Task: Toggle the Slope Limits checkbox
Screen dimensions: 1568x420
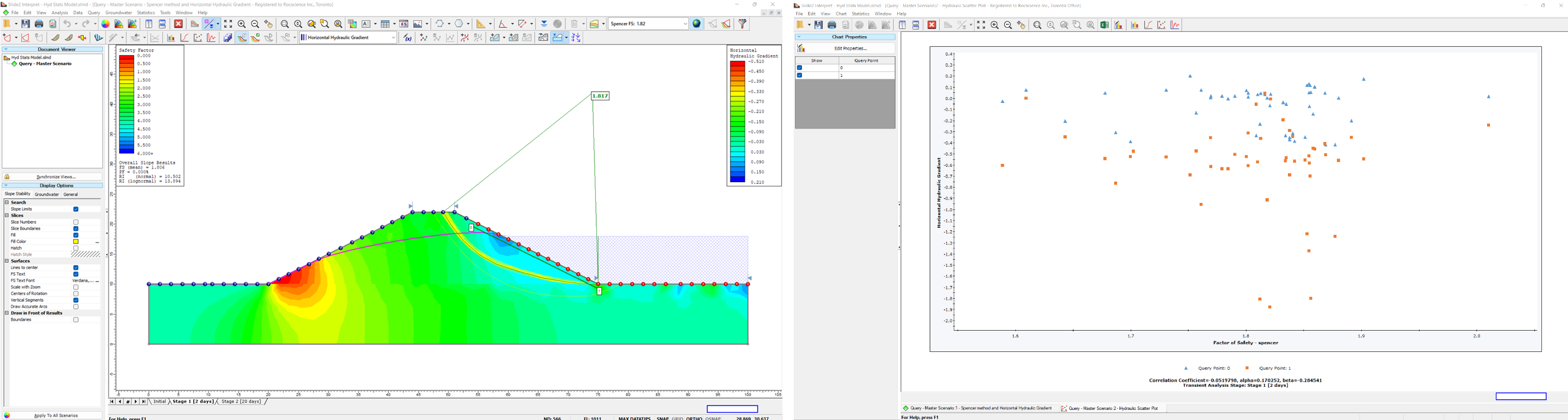Action: [76, 209]
